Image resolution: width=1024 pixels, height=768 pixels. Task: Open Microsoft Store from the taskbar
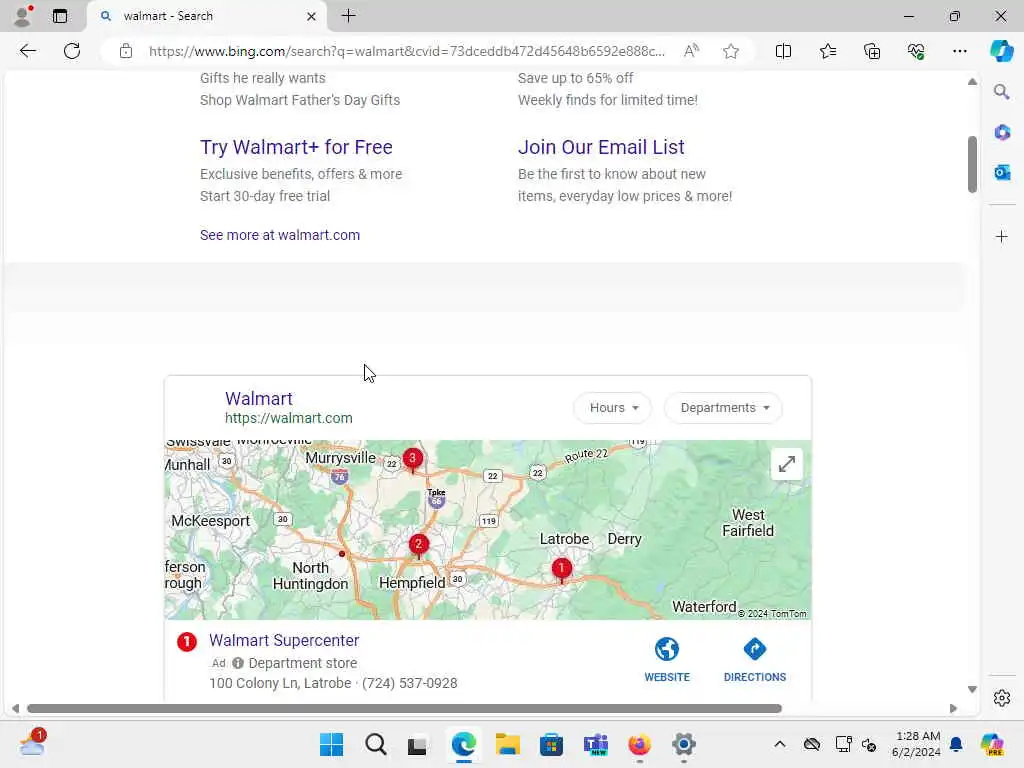[551, 744]
